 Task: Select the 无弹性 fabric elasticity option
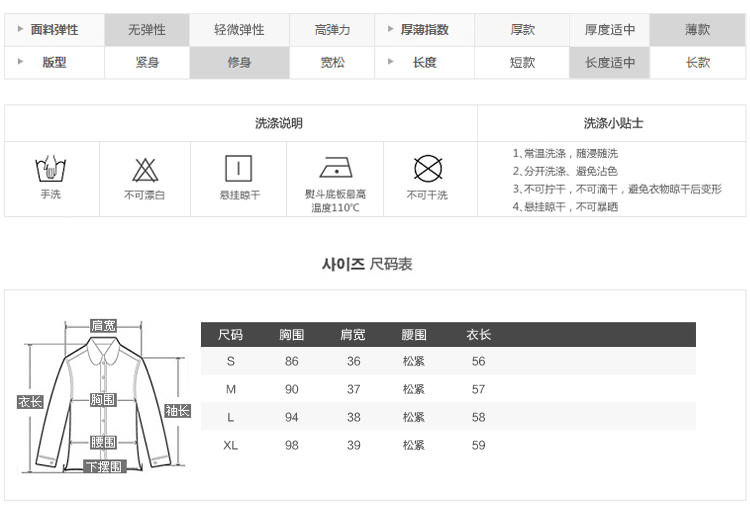146,30
